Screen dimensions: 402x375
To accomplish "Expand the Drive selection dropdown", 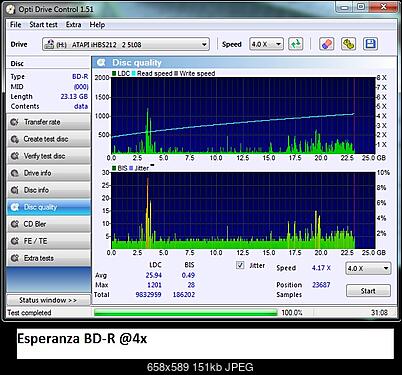I will point(126,44).
